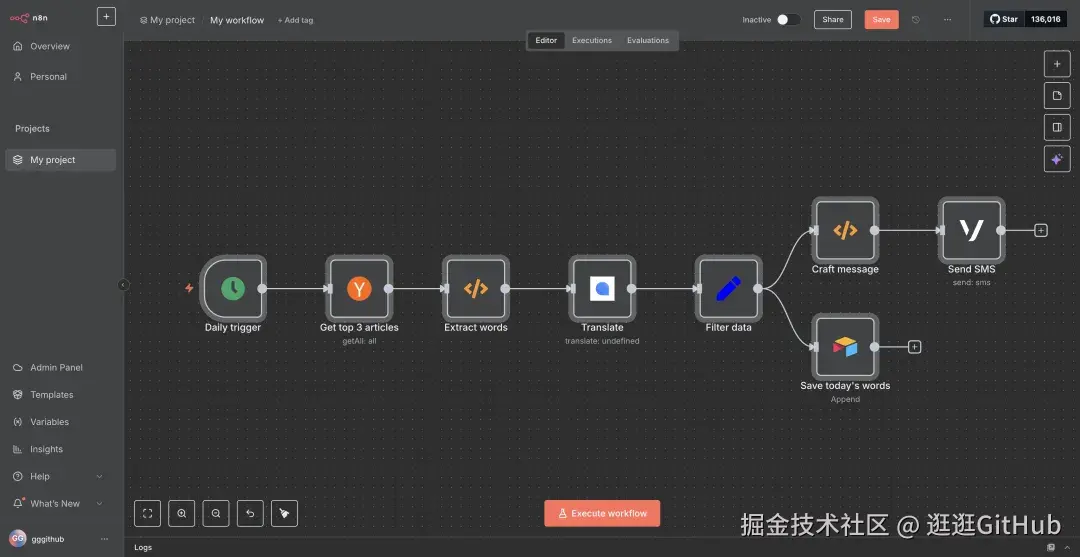The image size is (1080, 557).
Task: Tidy up the workflow nodes
Action: (x=284, y=514)
